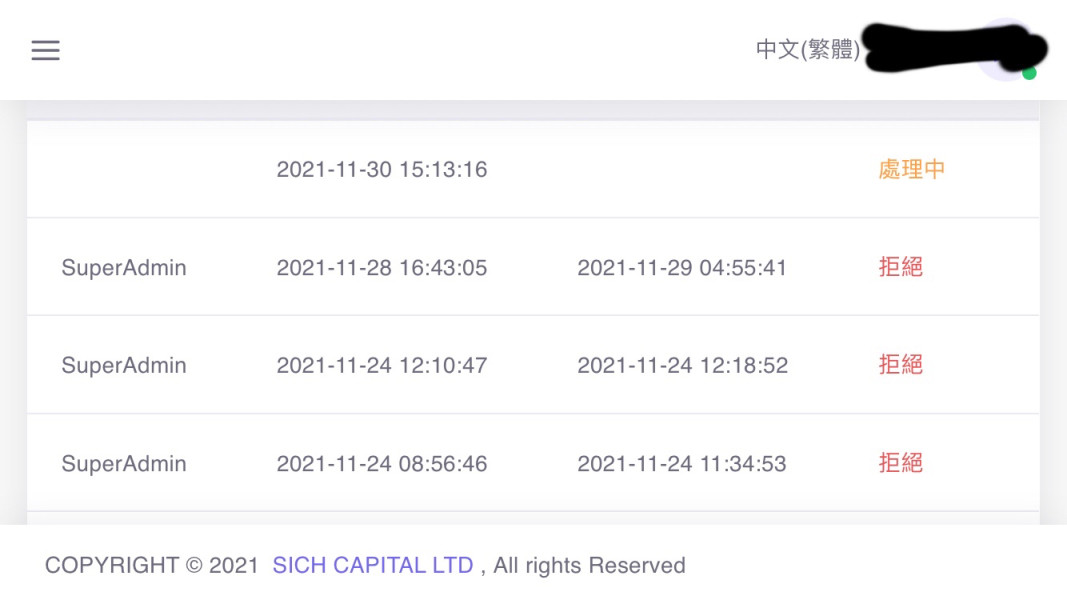Click the user profile avatar
This screenshot has width=1067, height=600.
pyautogui.click(x=1005, y=49)
